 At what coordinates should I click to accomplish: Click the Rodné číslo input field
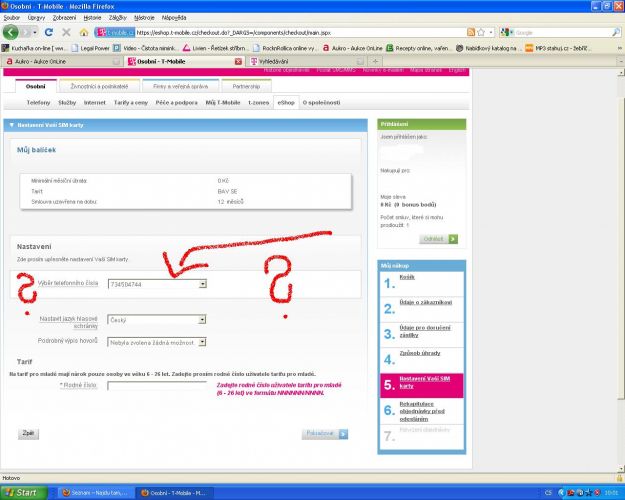pyautogui.click(x=157, y=386)
